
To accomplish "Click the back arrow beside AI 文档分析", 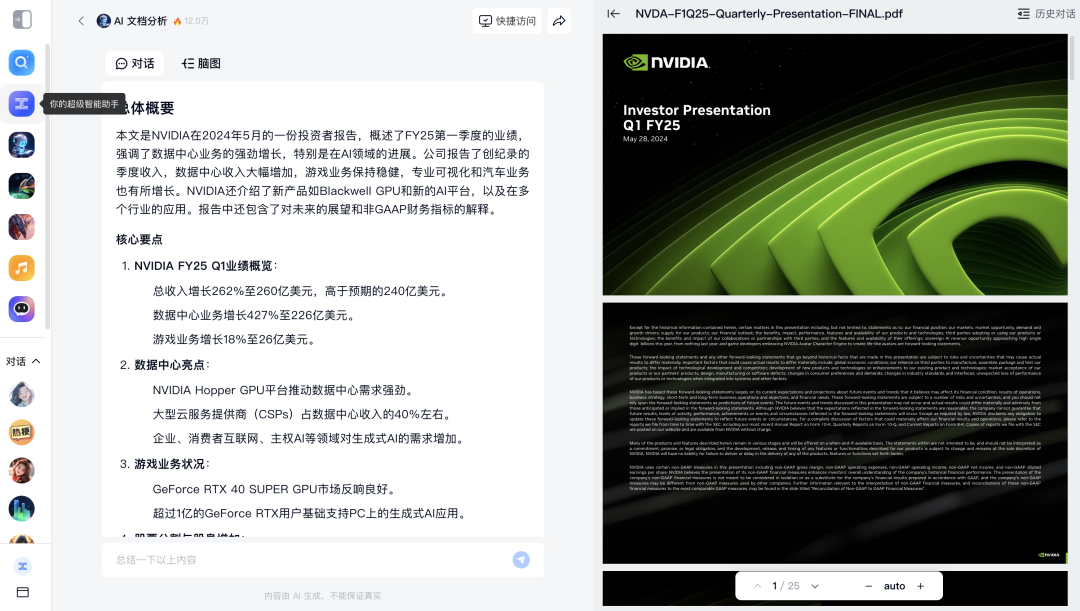I will click(81, 20).
